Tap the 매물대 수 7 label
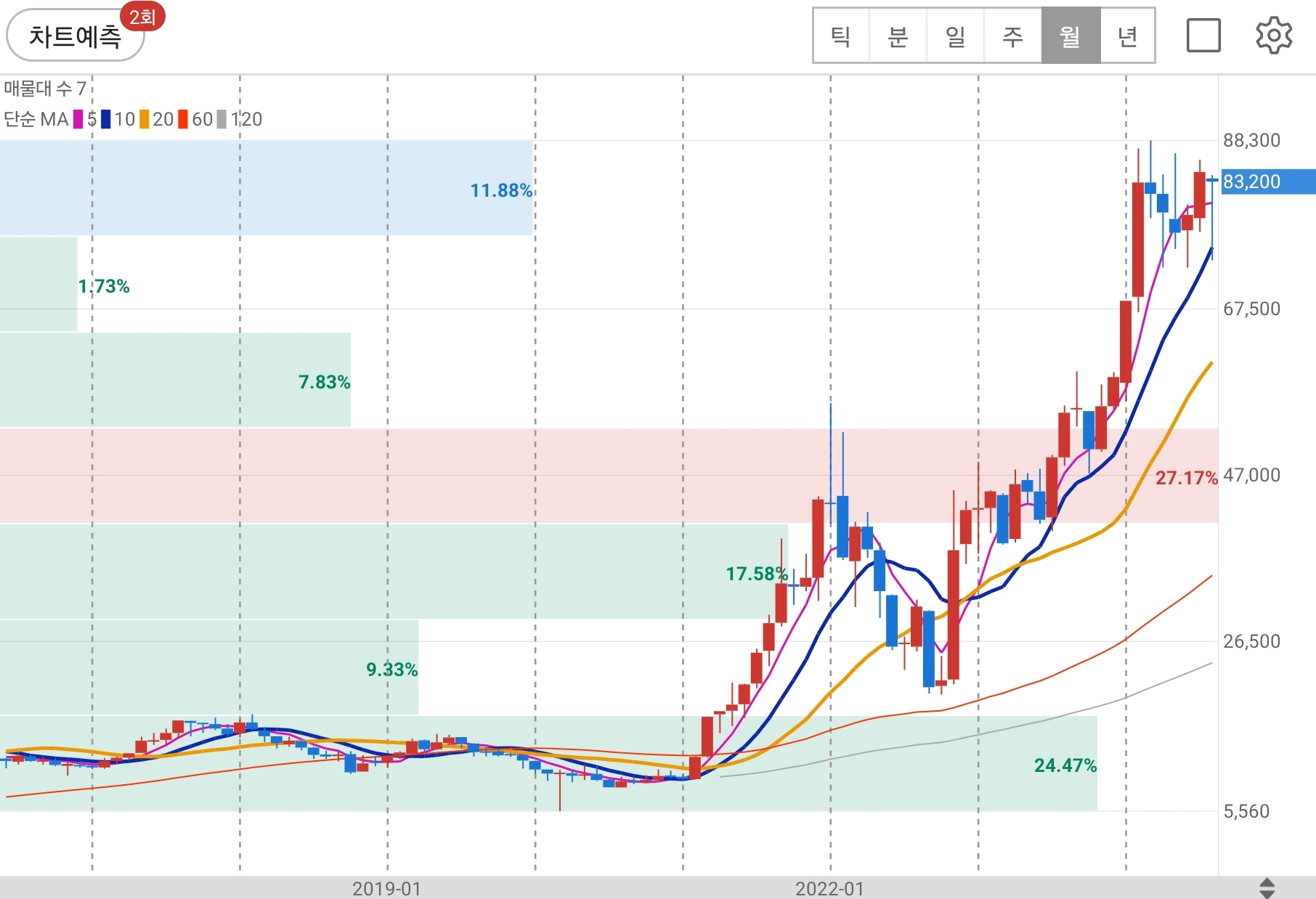 click(45, 89)
